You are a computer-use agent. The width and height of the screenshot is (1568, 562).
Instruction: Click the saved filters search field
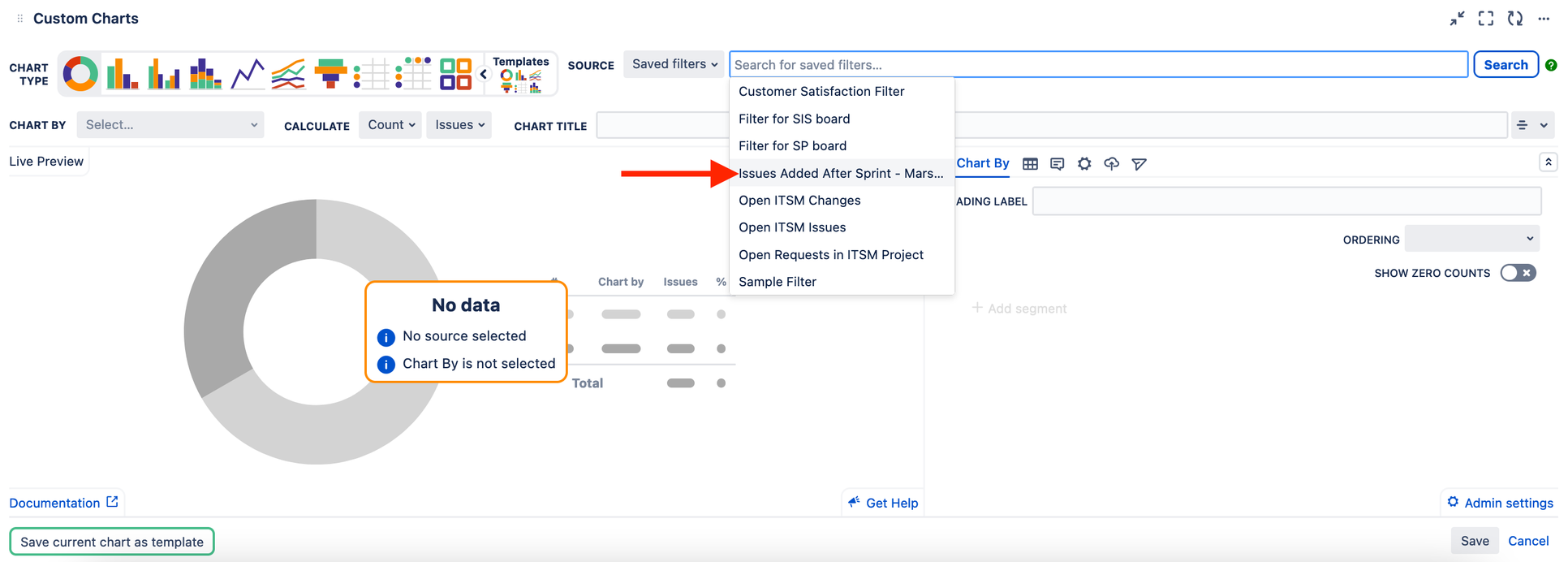pyautogui.click(x=1098, y=65)
